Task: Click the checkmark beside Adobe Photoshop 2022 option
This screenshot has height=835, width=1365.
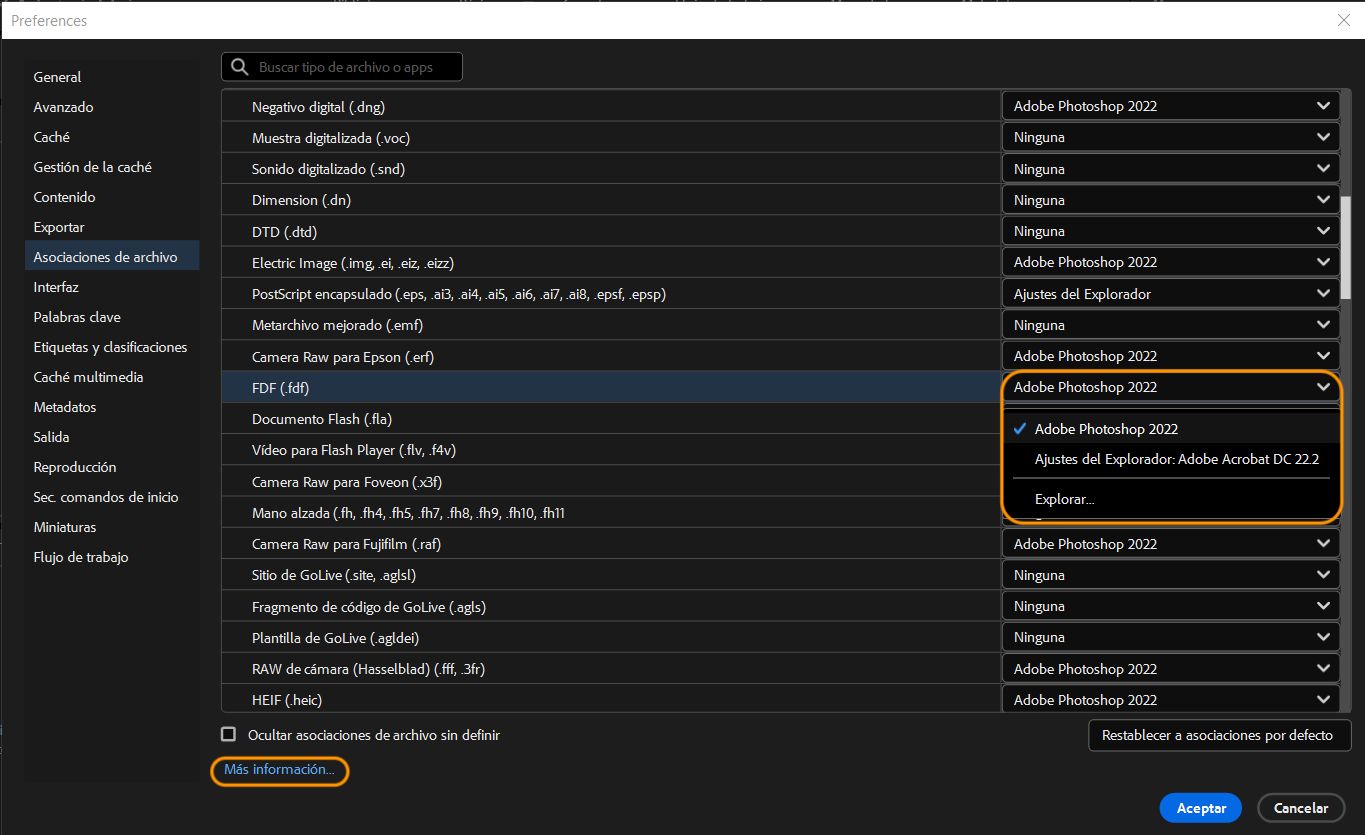Action: point(1020,428)
